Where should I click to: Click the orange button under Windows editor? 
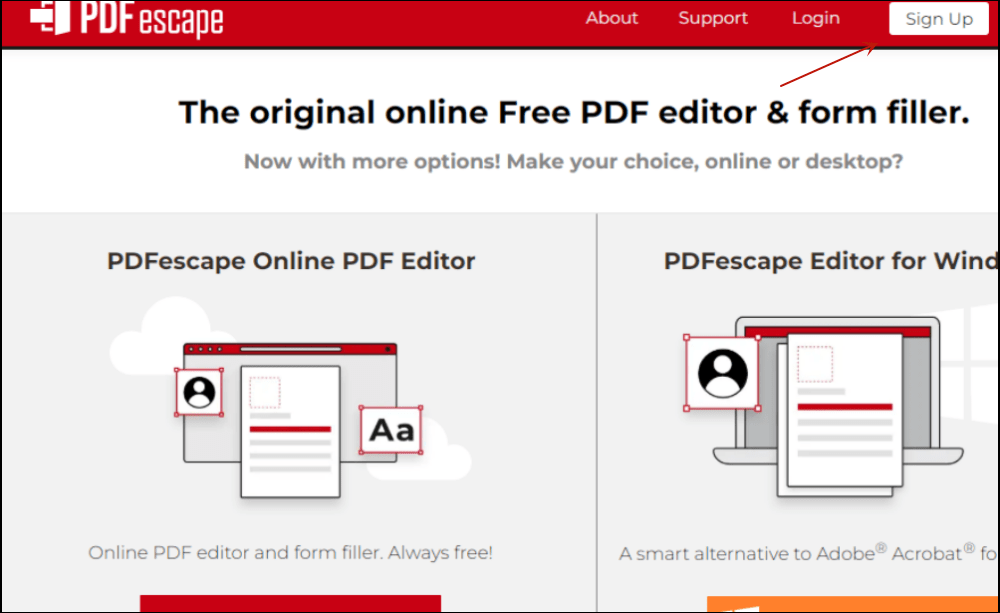pos(853,604)
